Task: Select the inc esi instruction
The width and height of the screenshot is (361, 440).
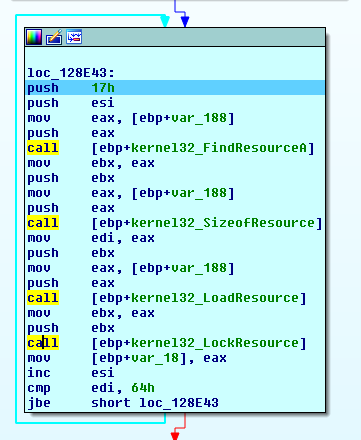Action: [x=71, y=373]
